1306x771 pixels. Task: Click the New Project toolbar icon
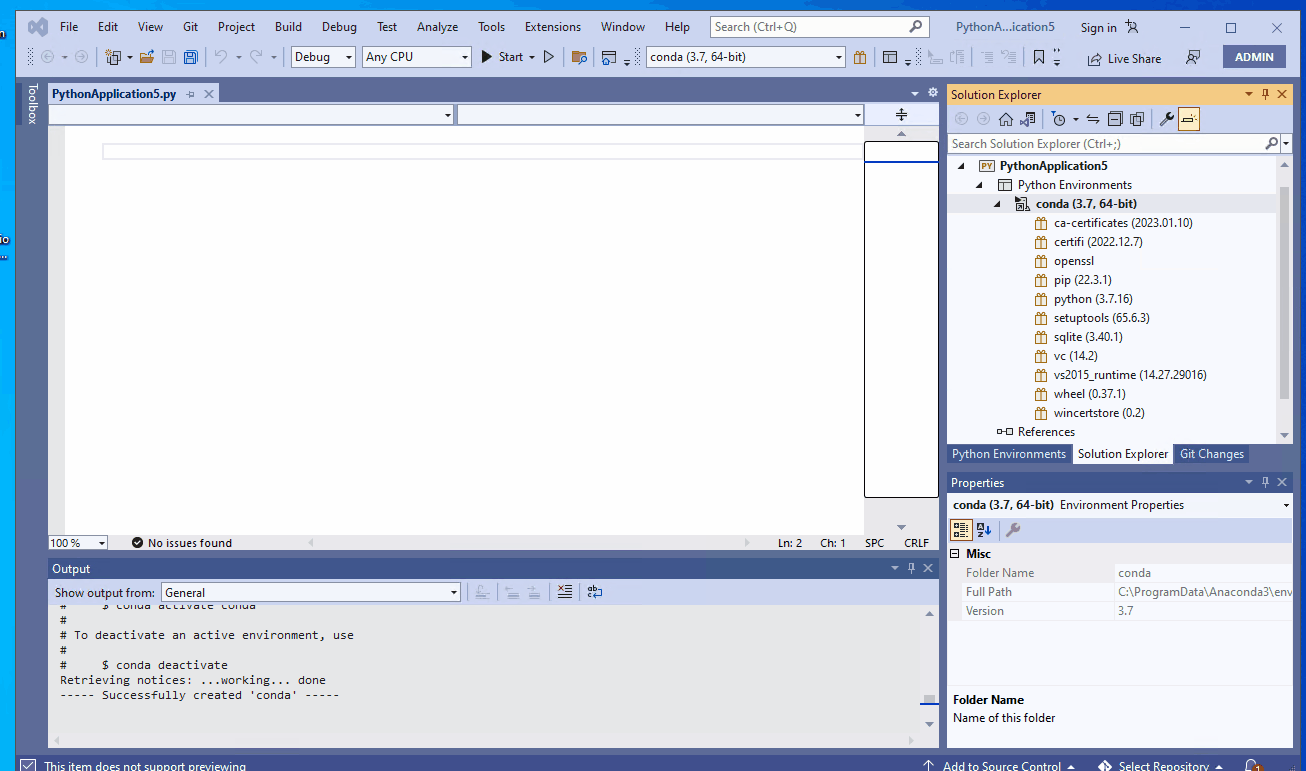pos(113,57)
